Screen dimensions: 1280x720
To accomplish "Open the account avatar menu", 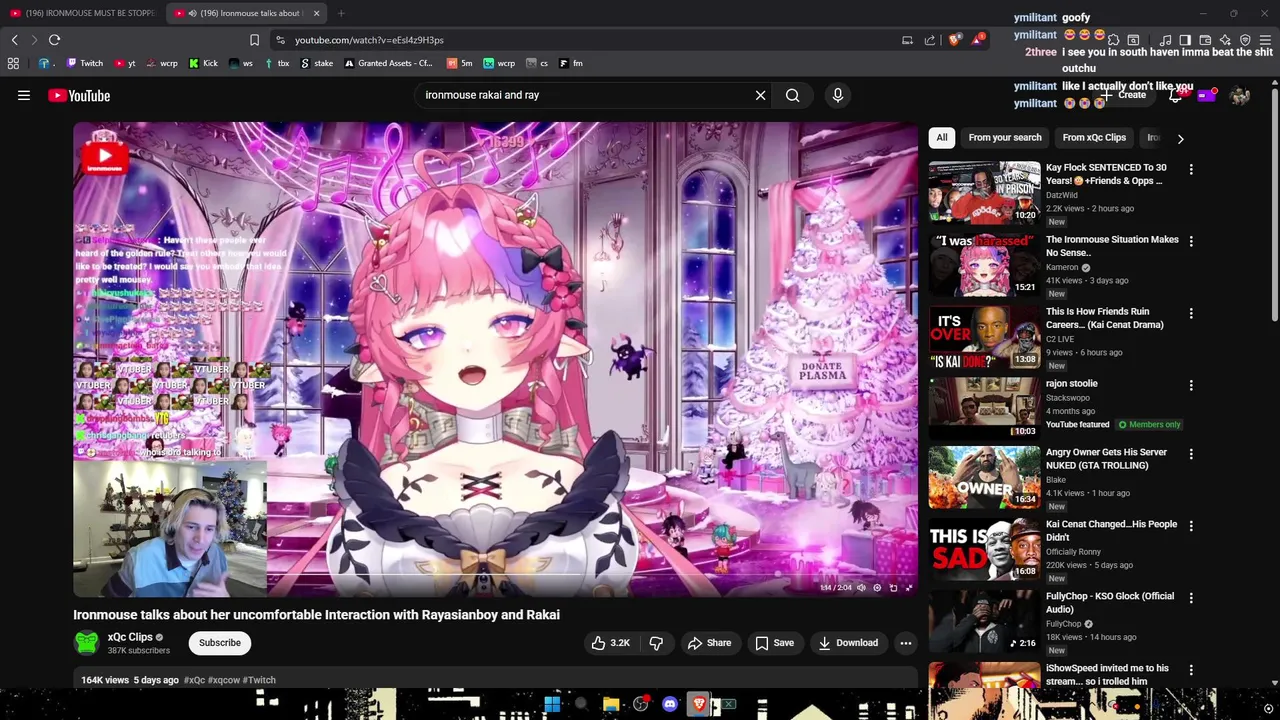I will 1240,96.
